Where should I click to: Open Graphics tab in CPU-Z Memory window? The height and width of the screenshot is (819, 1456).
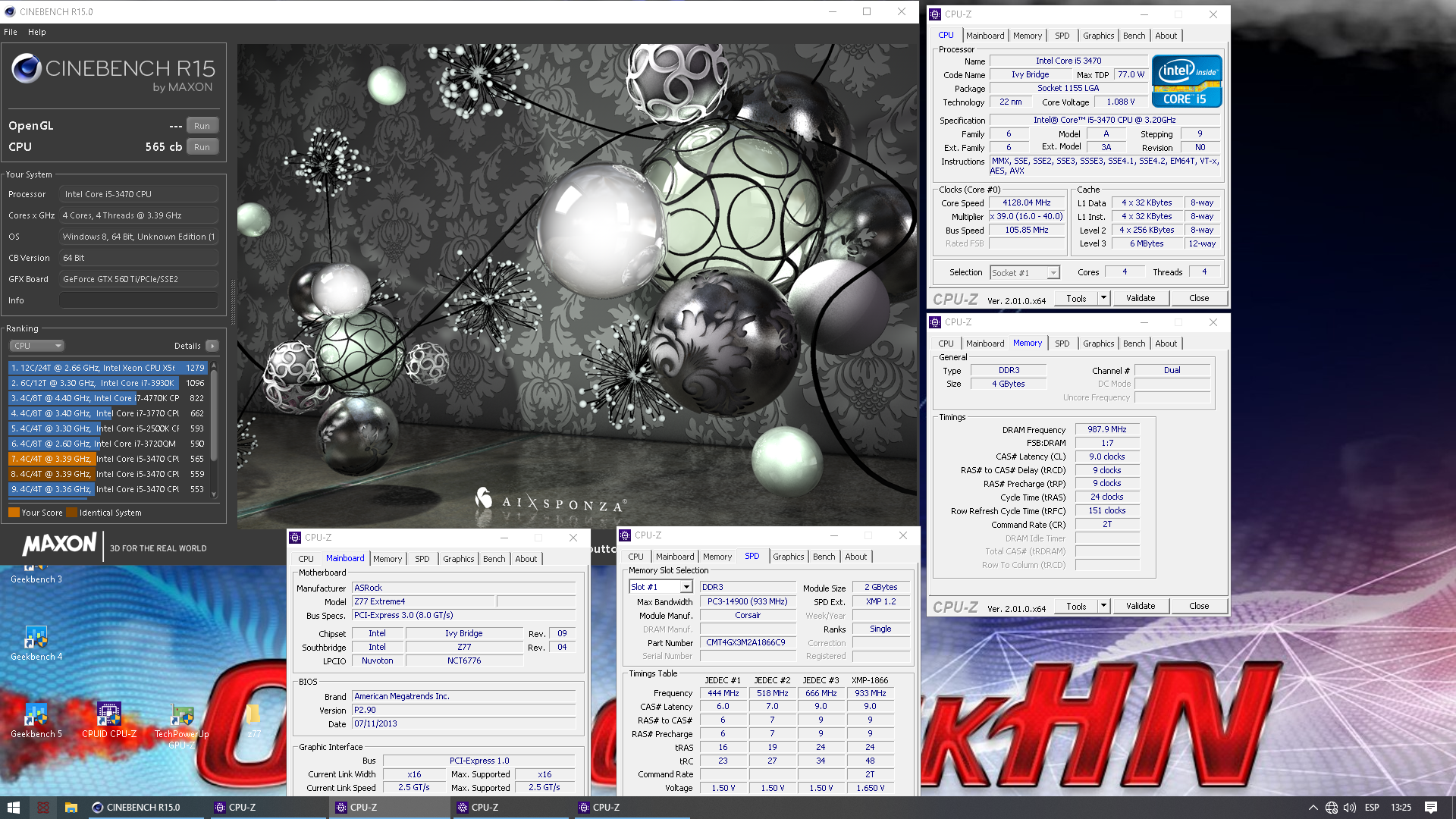(x=1099, y=344)
